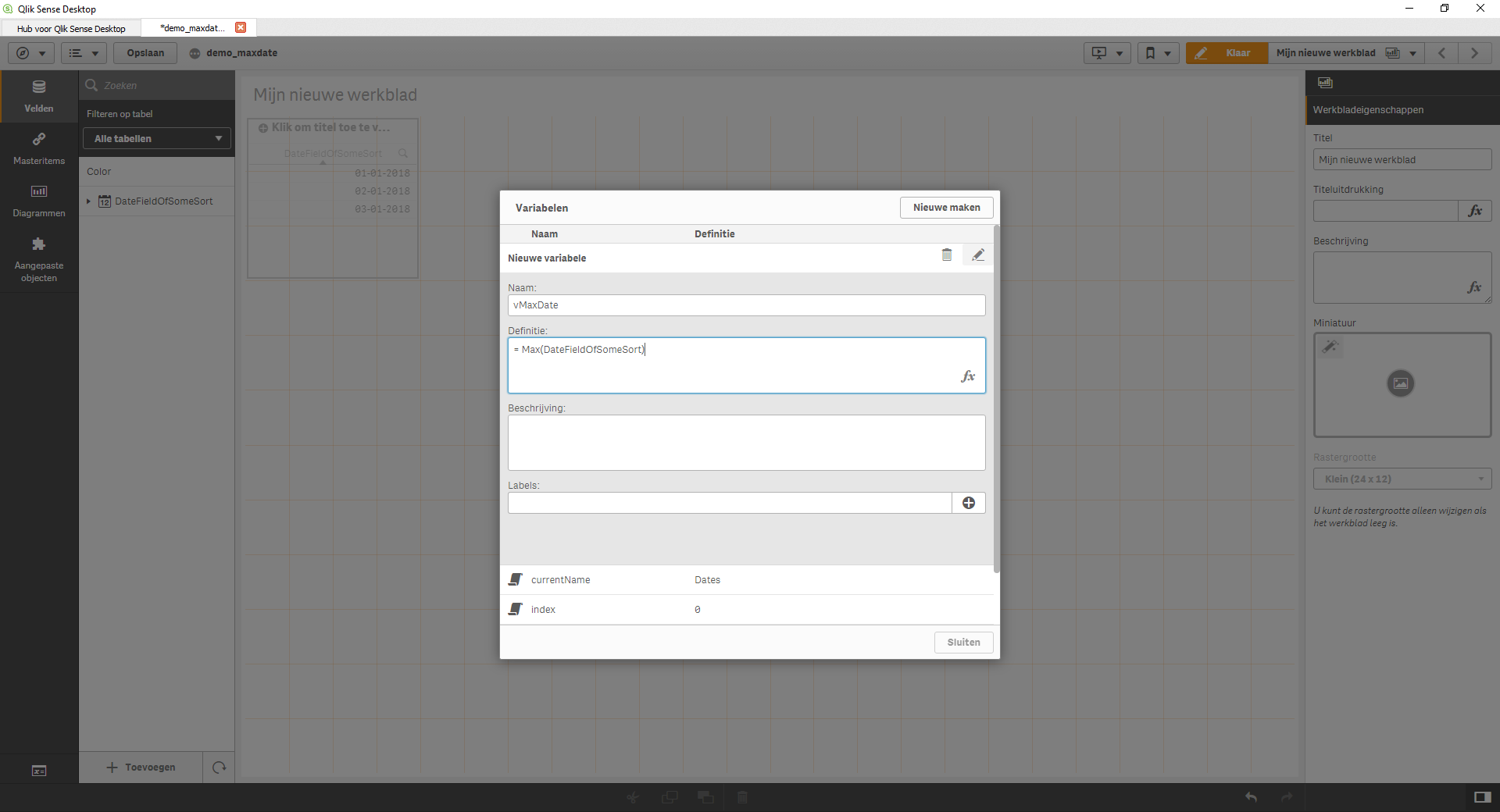Click the 03-01-2018 table cell
Screen dimensions: 1500x812
tap(382, 209)
